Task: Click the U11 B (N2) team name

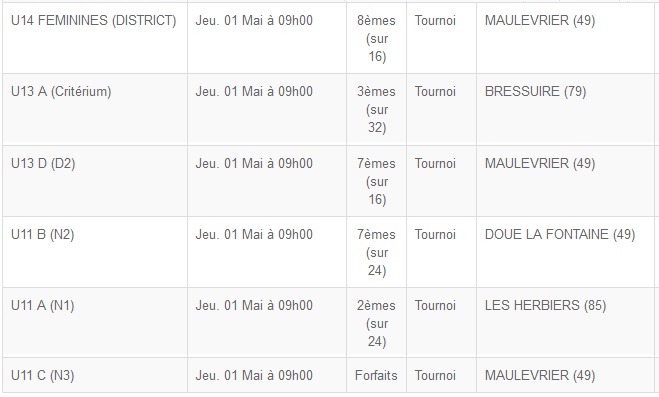Action: [x=43, y=234]
